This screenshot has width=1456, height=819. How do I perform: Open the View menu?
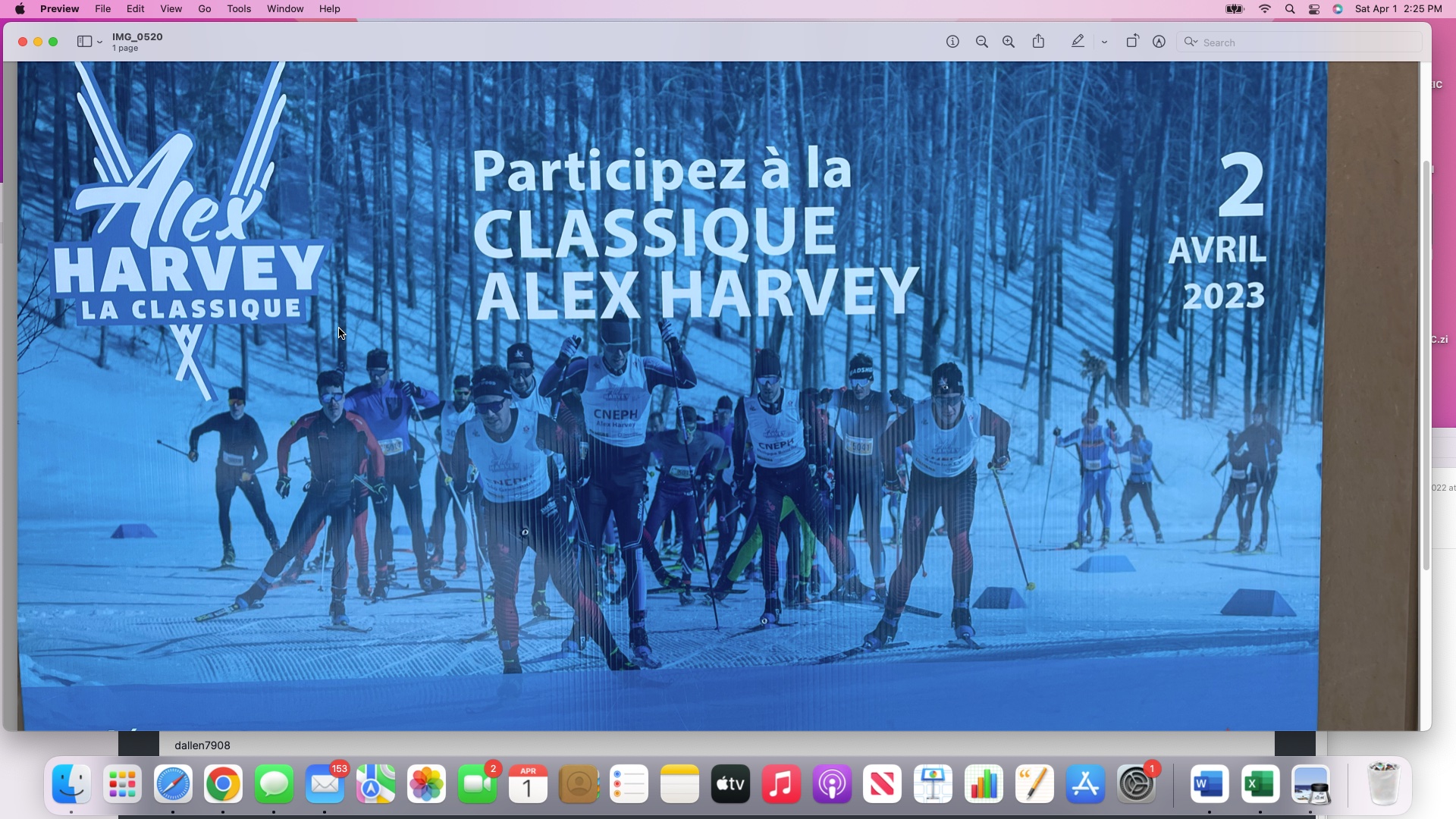point(171,9)
